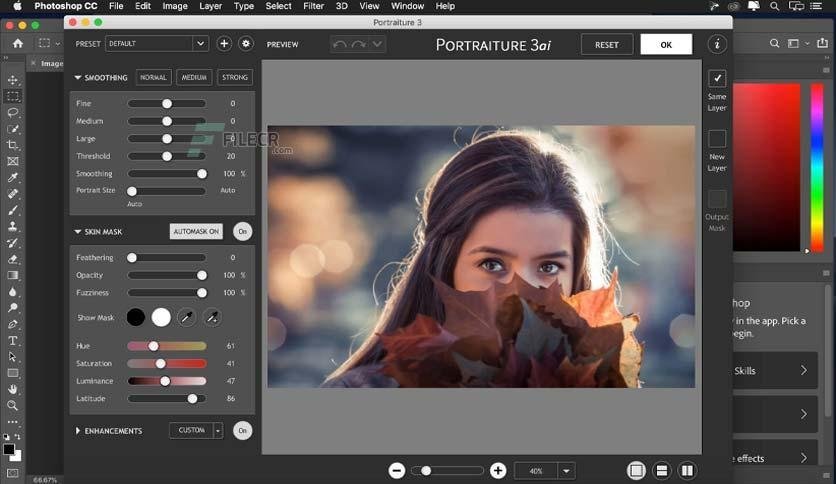Click the Photoshop vertical hue strip

(817, 167)
